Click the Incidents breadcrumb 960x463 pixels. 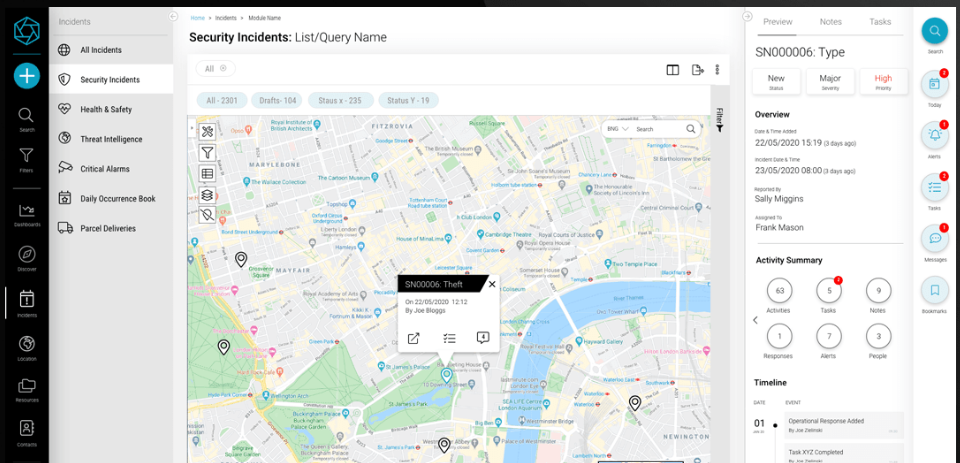click(226, 18)
